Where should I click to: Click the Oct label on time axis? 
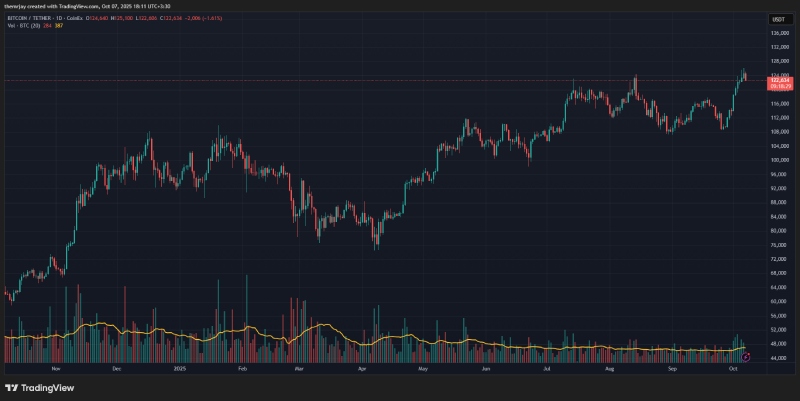pos(733,369)
